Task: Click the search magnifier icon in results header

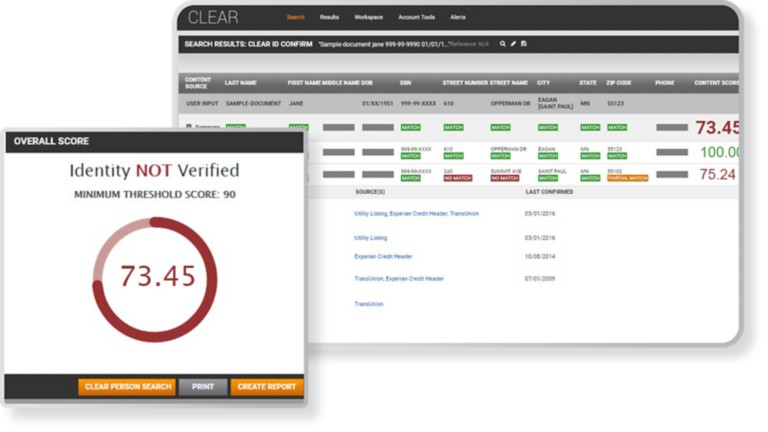Action: coord(502,44)
